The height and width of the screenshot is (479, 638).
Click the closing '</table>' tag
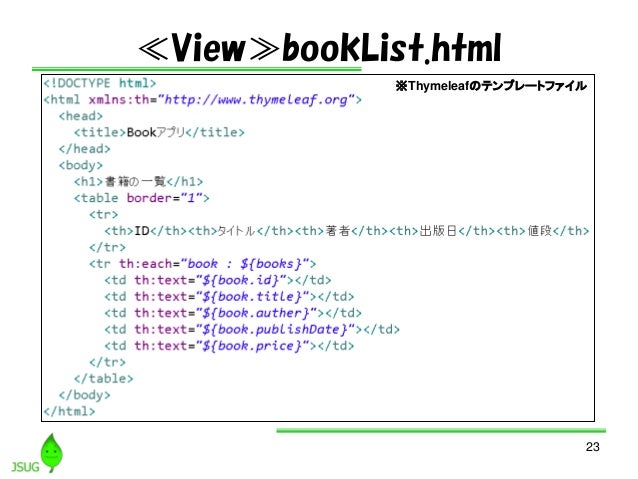(103, 378)
